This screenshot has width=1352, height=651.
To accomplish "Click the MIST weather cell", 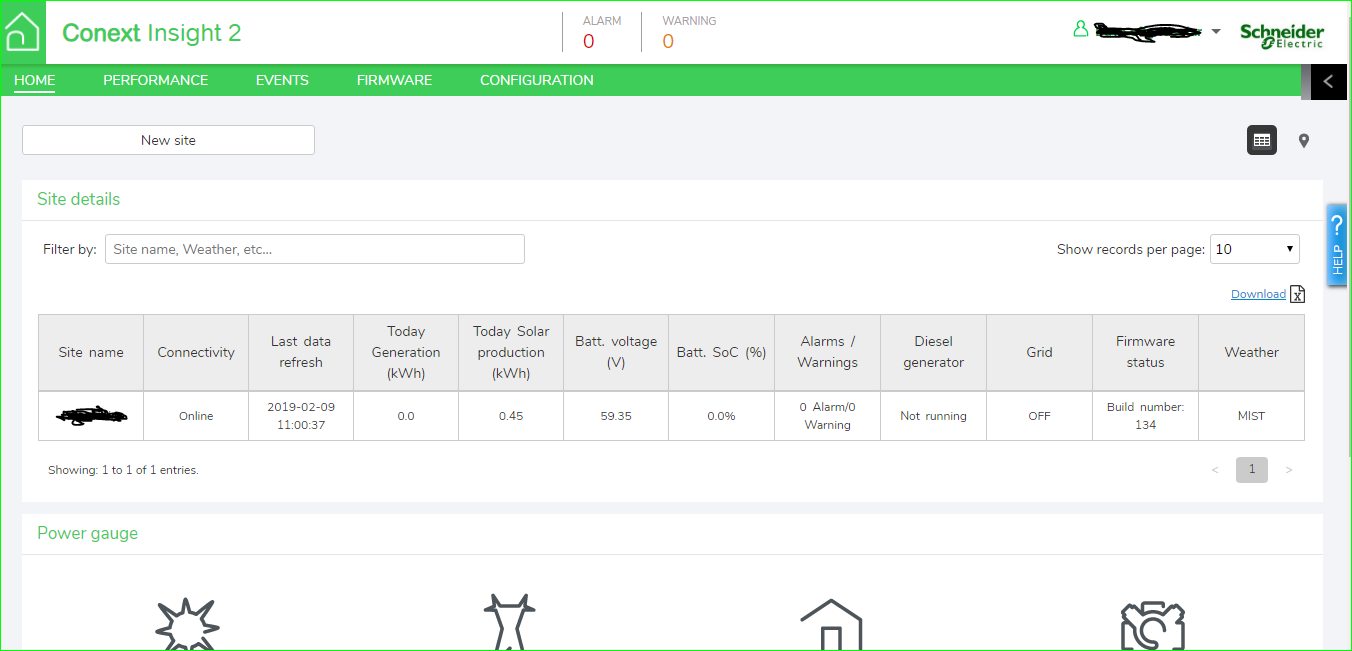I will click(1252, 416).
